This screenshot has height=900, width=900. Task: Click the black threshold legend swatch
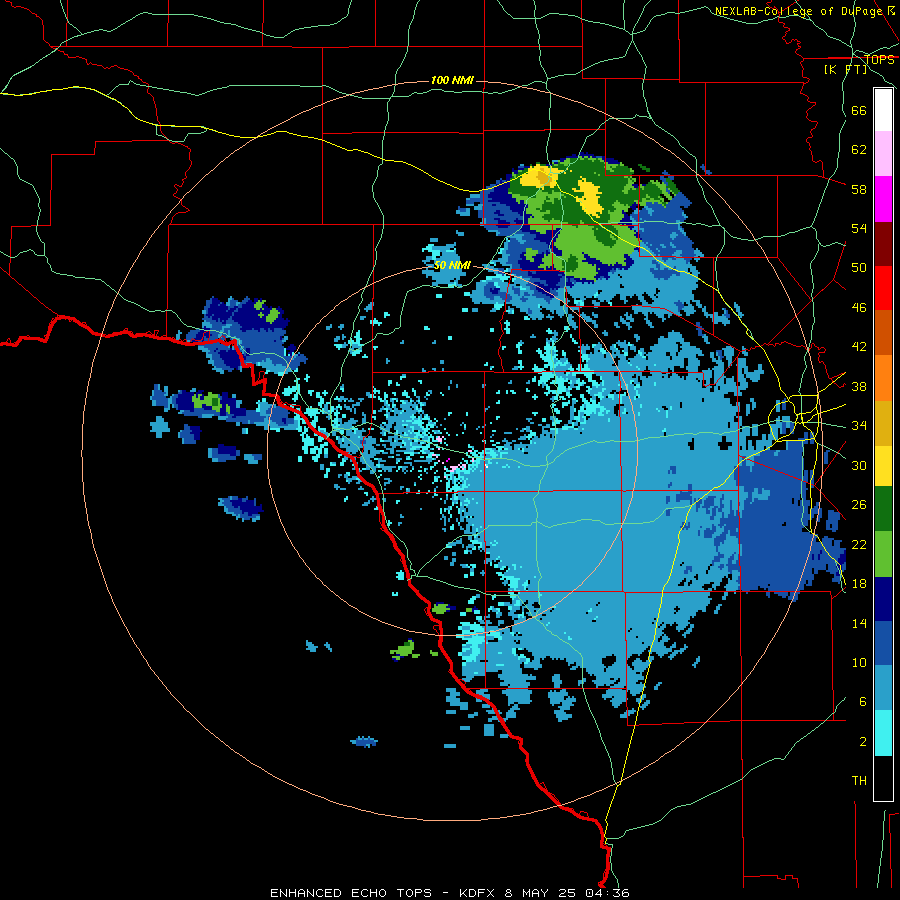point(883,778)
